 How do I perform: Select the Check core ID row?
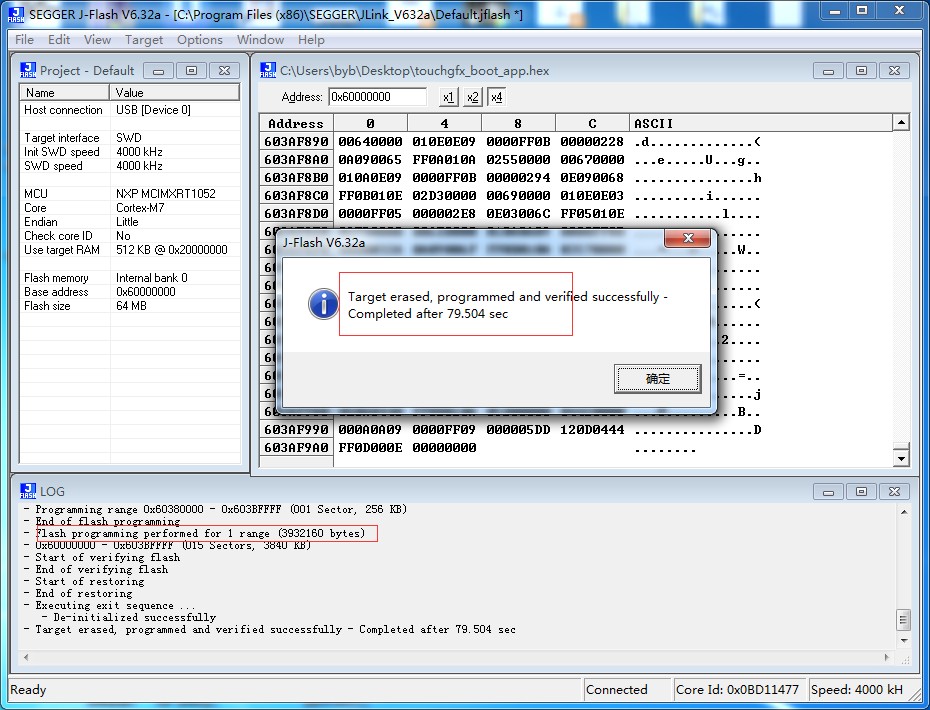pyautogui.click(x=130, y=235)
